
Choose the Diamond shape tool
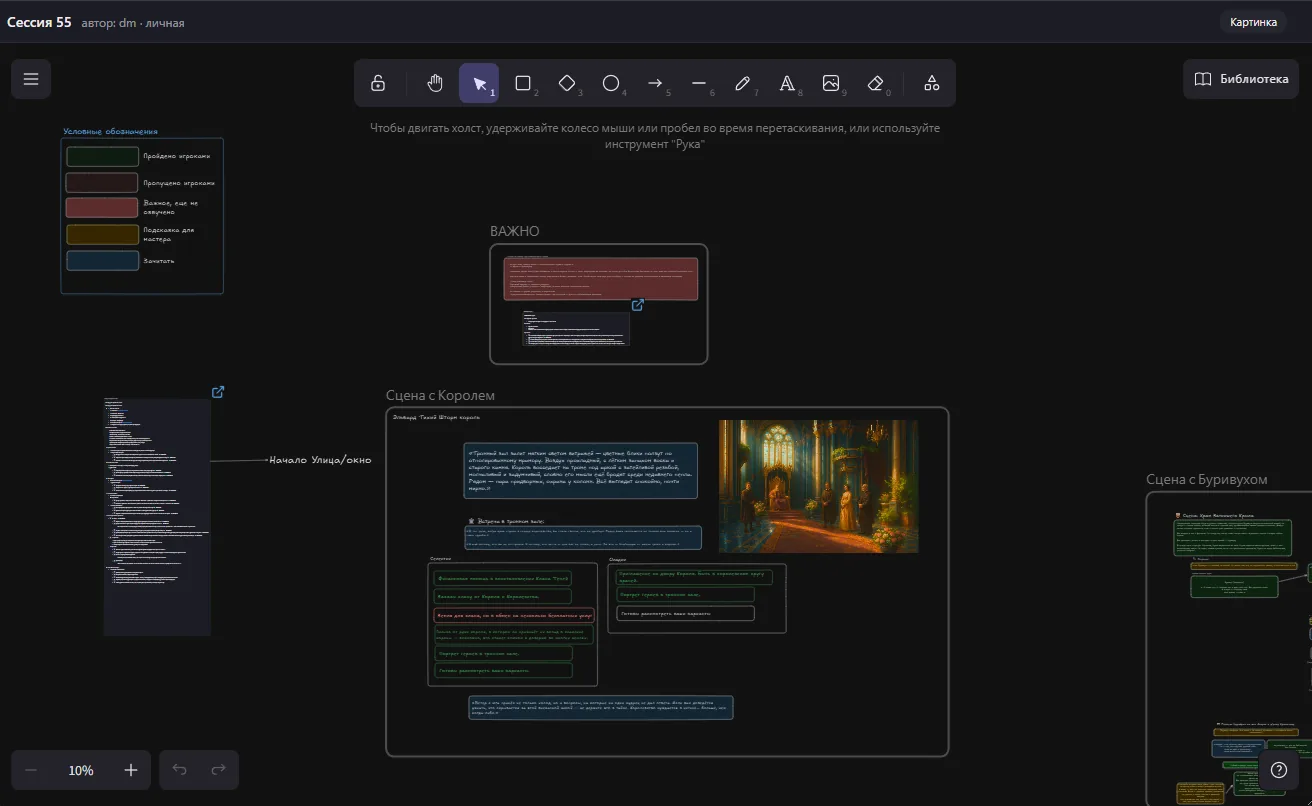tap(567, 83)
